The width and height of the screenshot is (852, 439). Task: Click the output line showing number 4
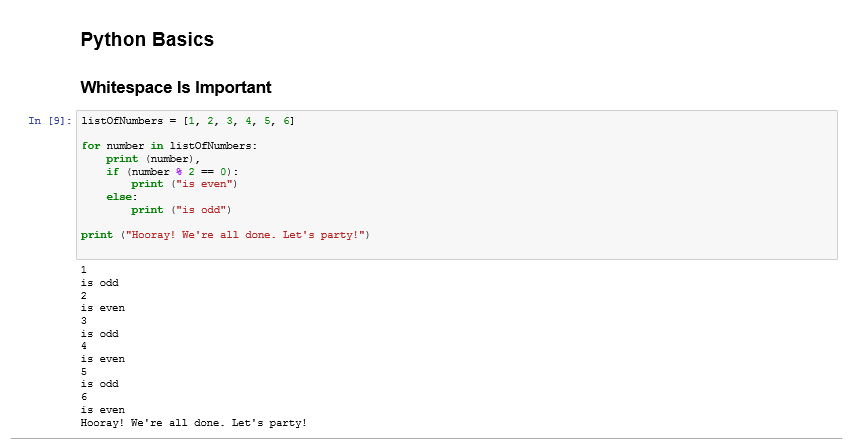pos(84,346)
